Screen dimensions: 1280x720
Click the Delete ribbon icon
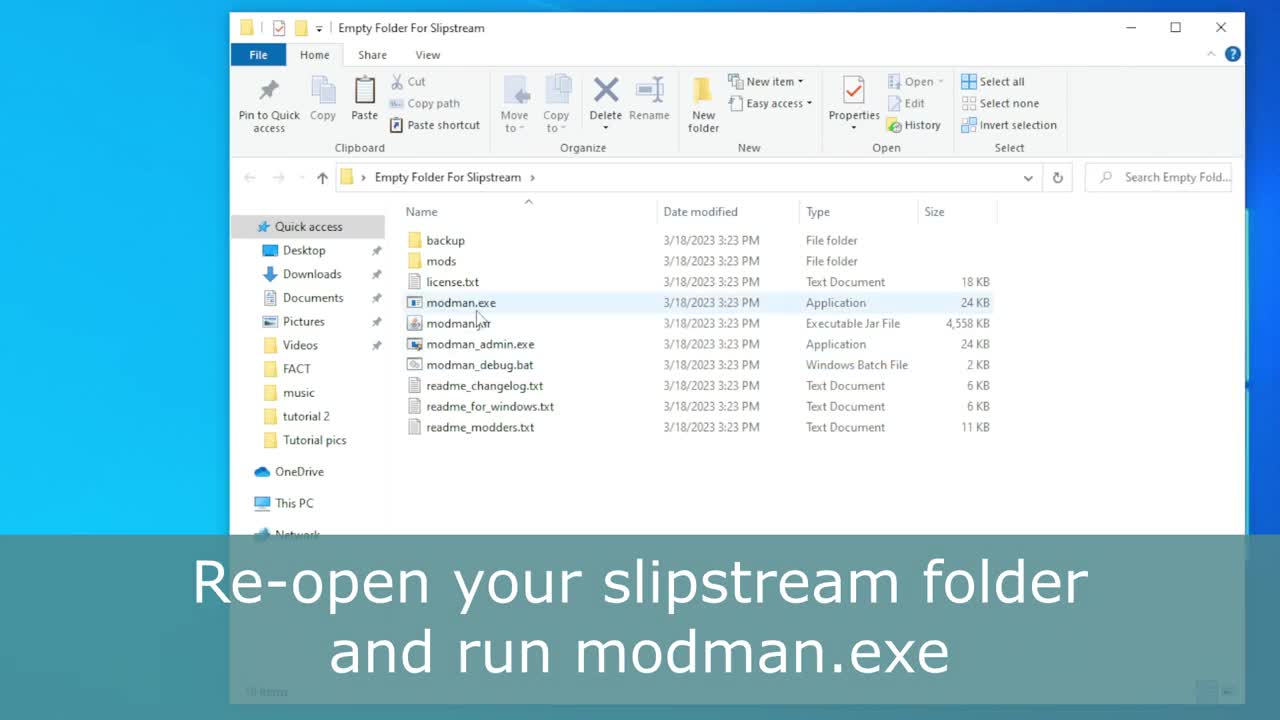[x=605, y=92]
